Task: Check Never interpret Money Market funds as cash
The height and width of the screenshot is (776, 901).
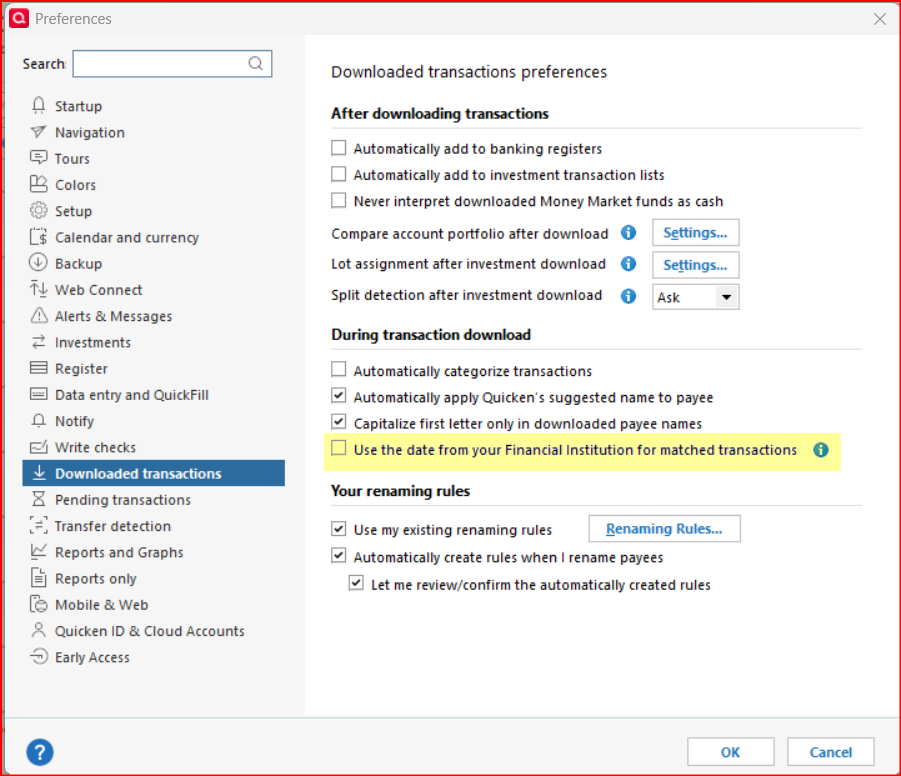Action: (x=339, y=201)
